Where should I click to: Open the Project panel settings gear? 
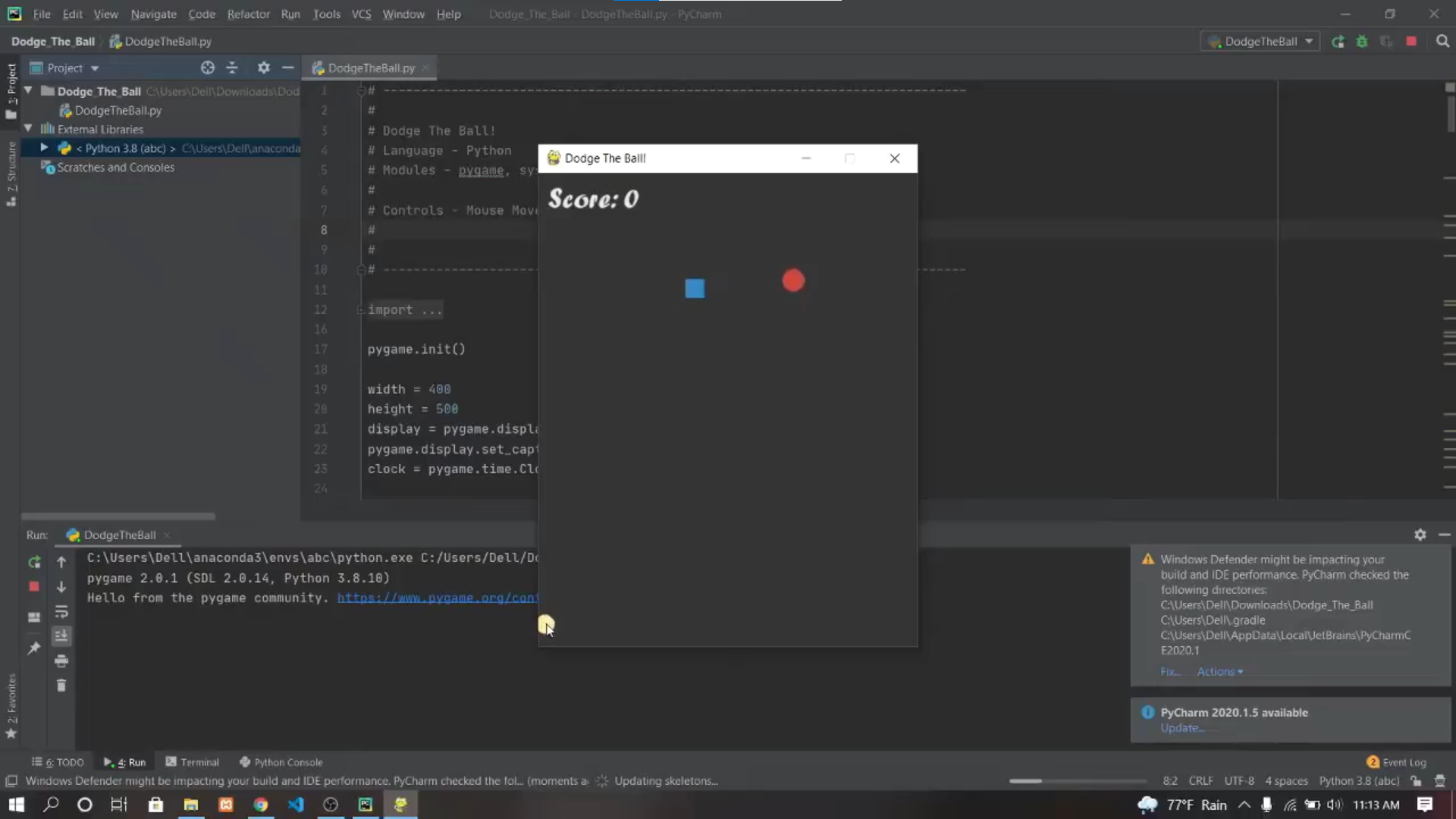[x=263, y=68]
